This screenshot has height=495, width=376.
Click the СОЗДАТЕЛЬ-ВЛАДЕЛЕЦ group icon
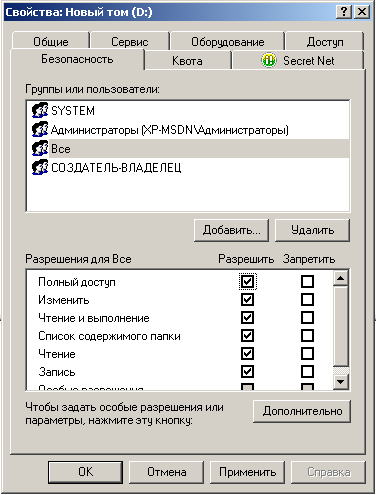pyautogui.click(x=40, y=167)
